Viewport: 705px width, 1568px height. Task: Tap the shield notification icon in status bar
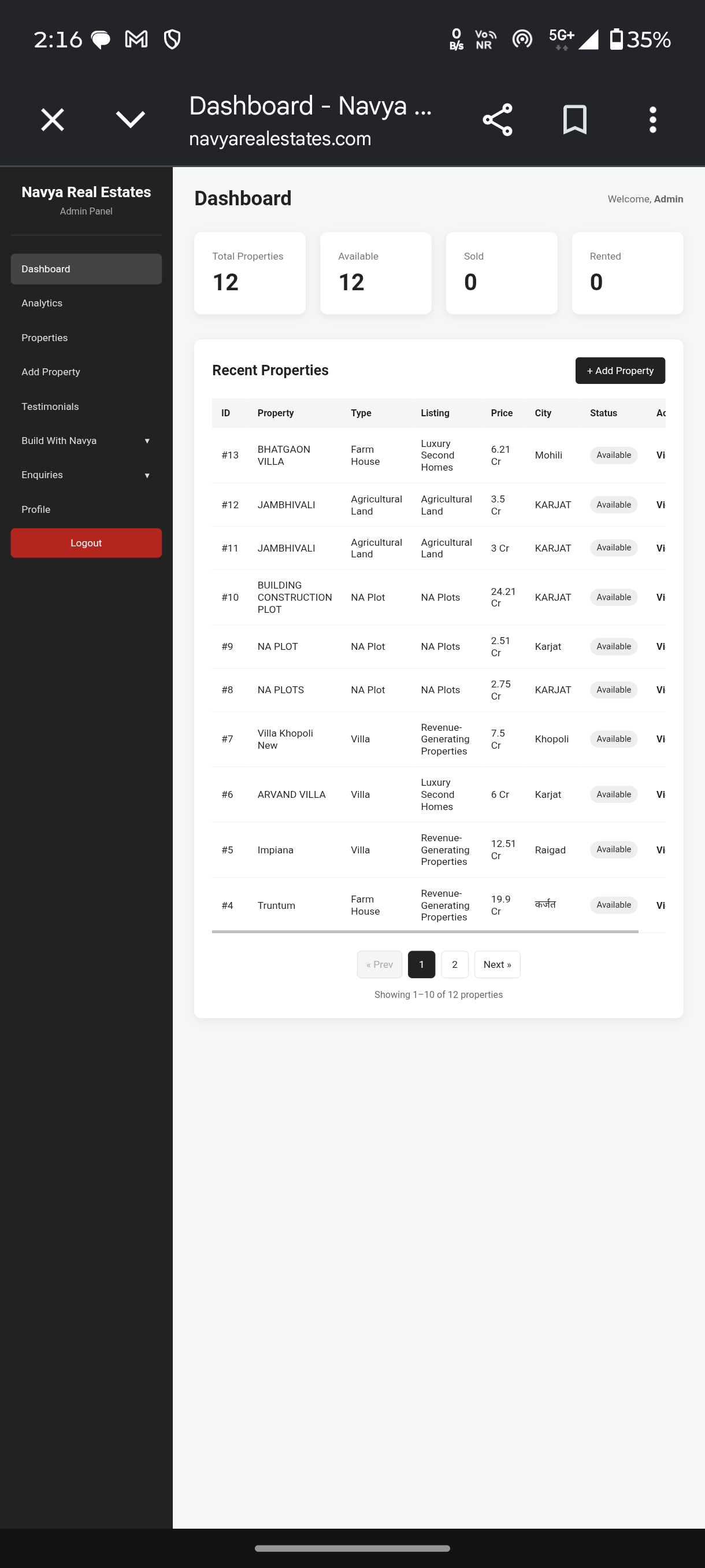tap(172, 39)
